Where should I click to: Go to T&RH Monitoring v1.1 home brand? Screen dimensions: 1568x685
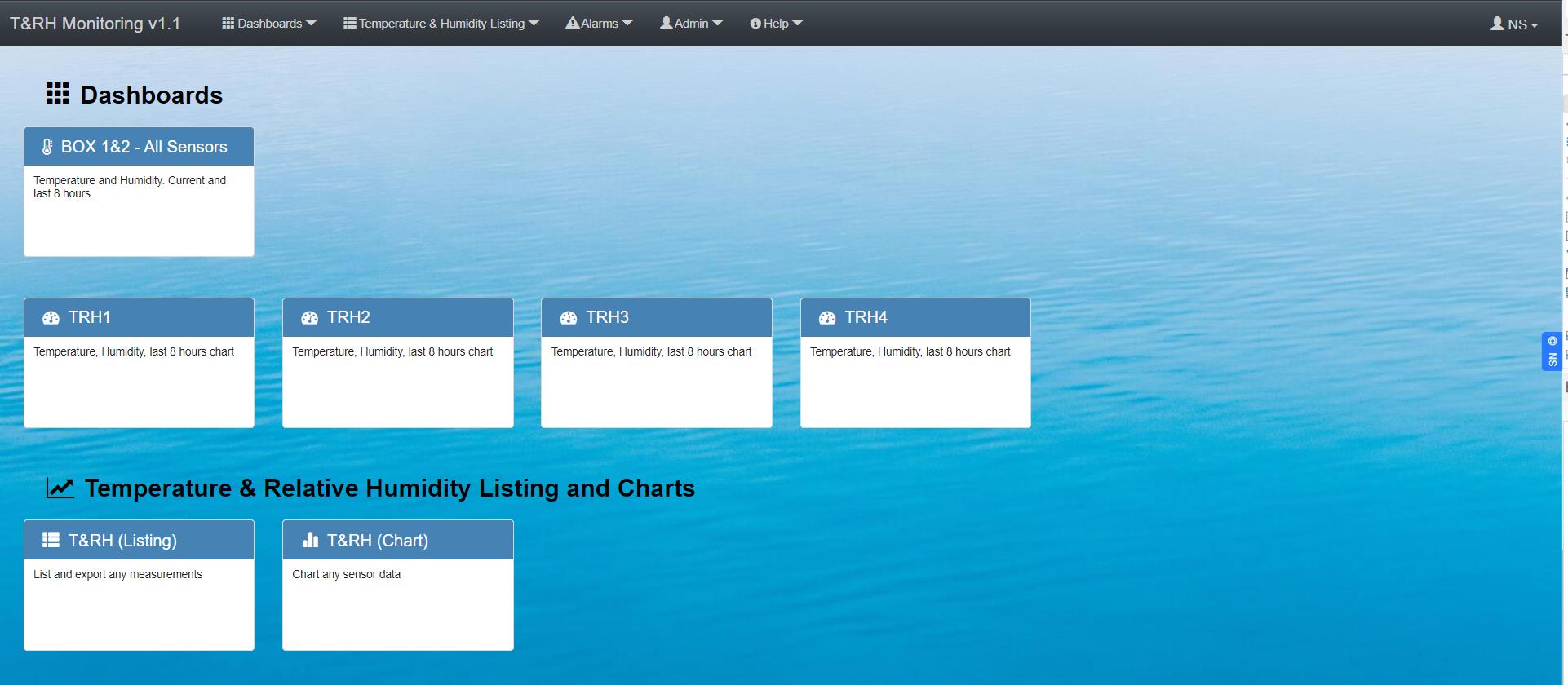(95, 24)
